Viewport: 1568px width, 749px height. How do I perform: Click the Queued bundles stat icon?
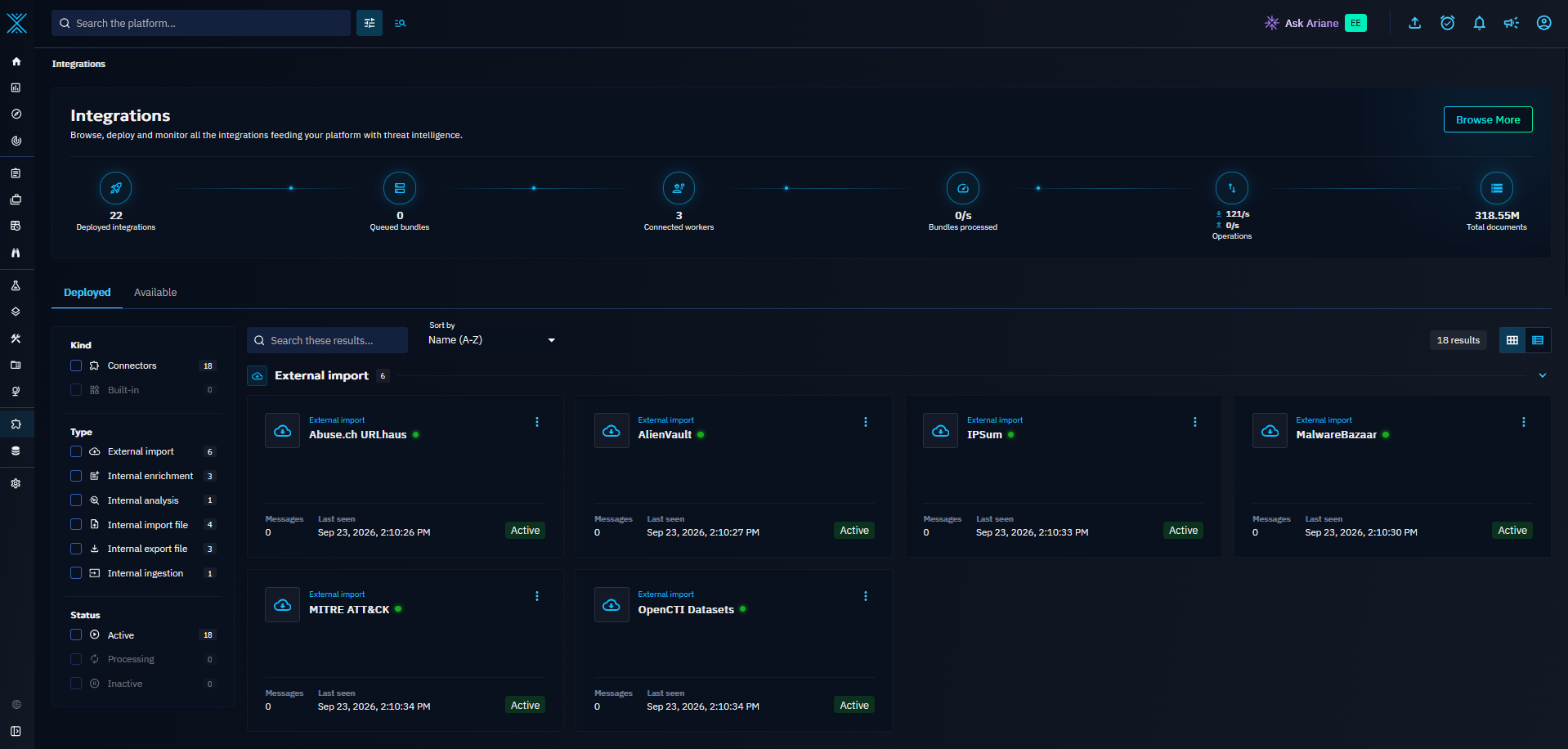pyautogui.click(x=400, y=188)
